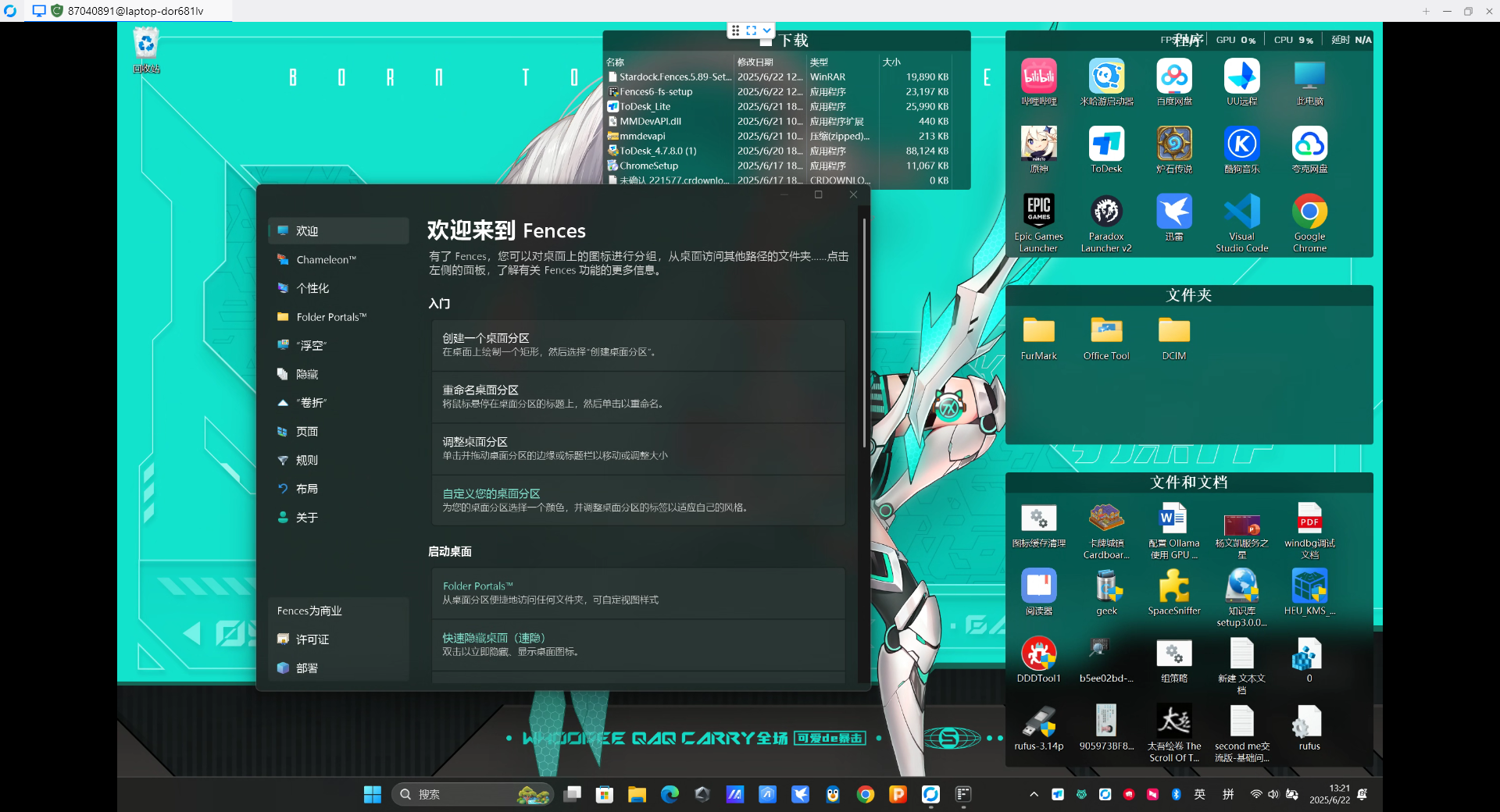This screenshot has width=1500, height=812.
Task: Click the 快速隐藏桌面（速隐） link
Action: (494, 638)
